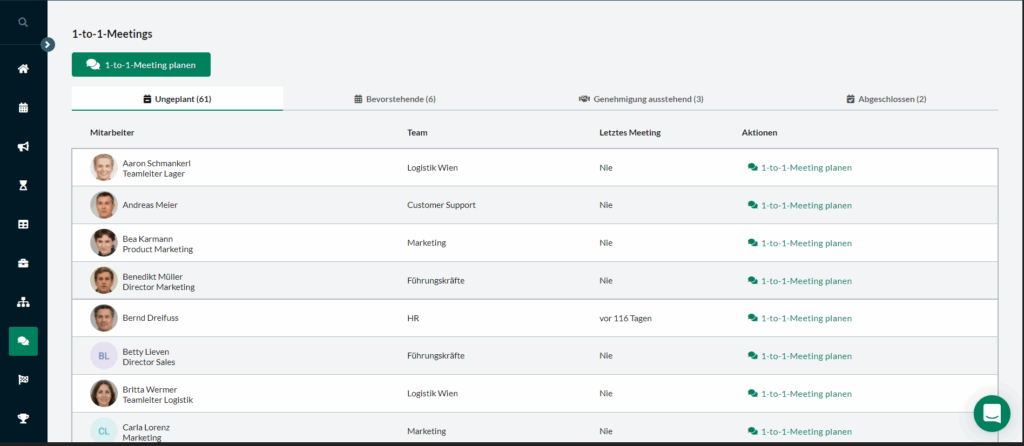Screen dimensions: 1024x446
Task: Select the name Aaron Schmankerl
Action: click(x=157, y=163)
